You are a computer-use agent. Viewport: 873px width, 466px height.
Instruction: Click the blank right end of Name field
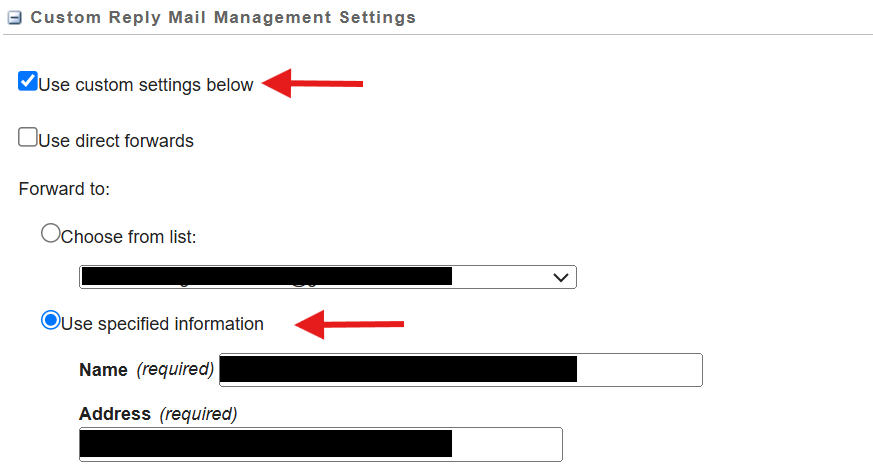[639, 370]
